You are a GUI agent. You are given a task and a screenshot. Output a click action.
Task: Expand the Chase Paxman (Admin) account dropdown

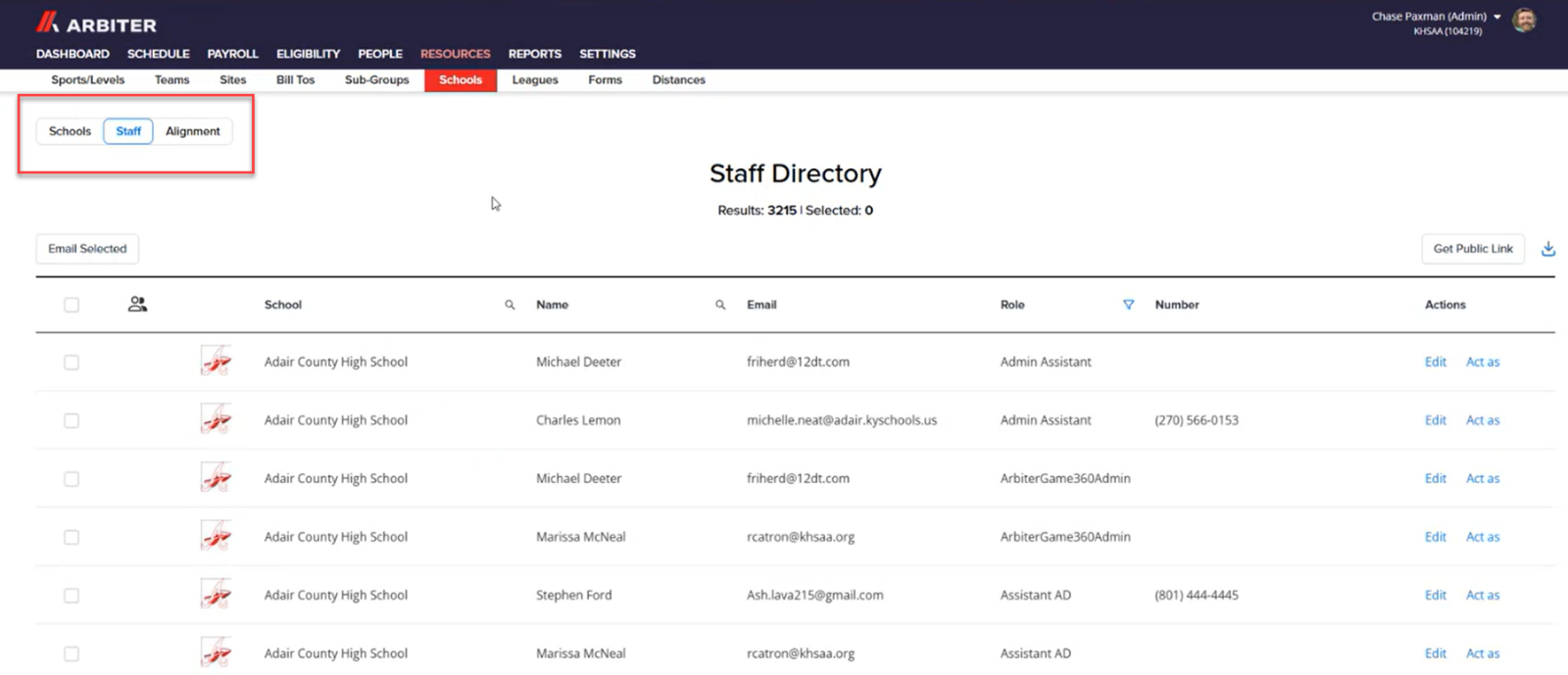1436,17
